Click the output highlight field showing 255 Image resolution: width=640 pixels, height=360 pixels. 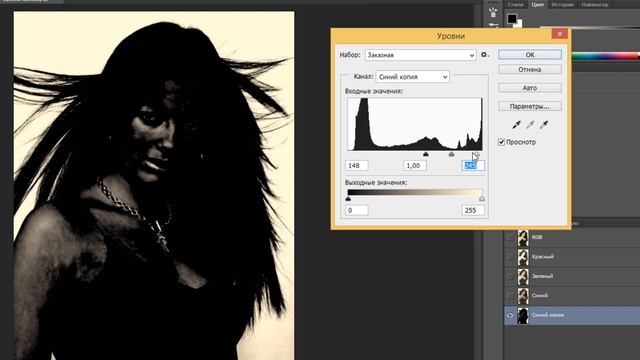[x=473, y=210]
